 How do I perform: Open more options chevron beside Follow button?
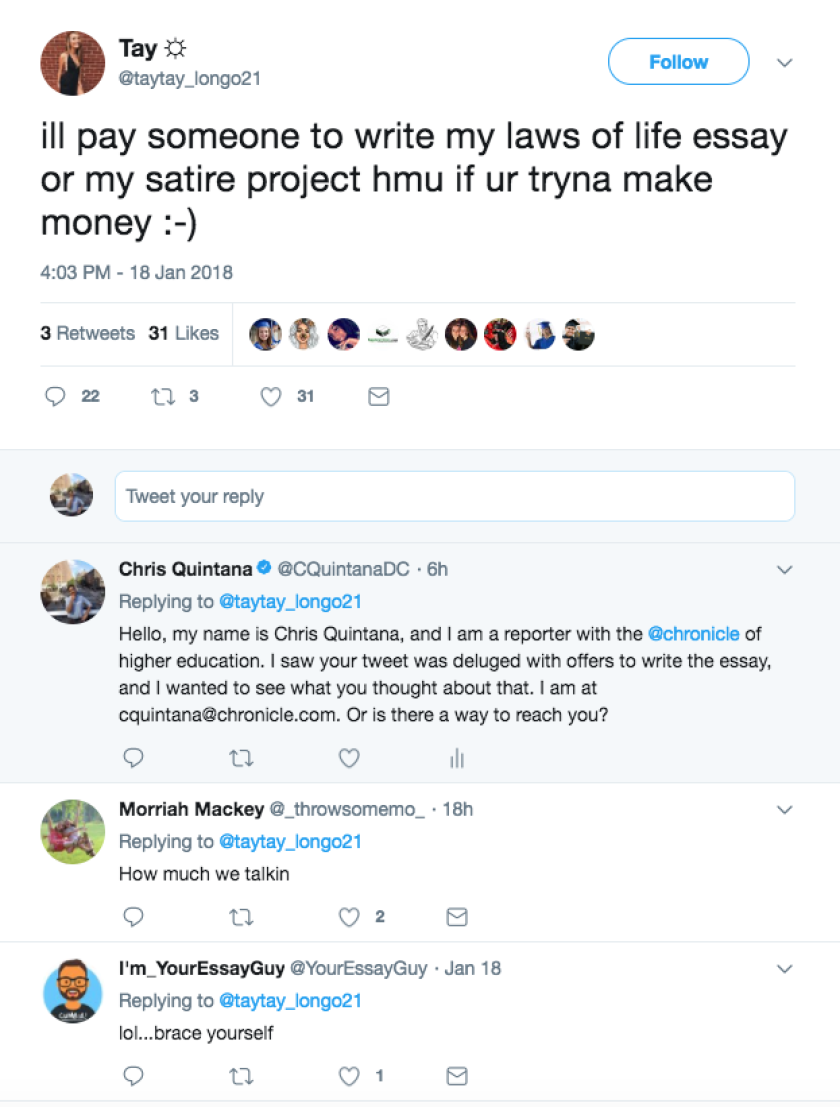pyautogui.click(x=785, y=63)
